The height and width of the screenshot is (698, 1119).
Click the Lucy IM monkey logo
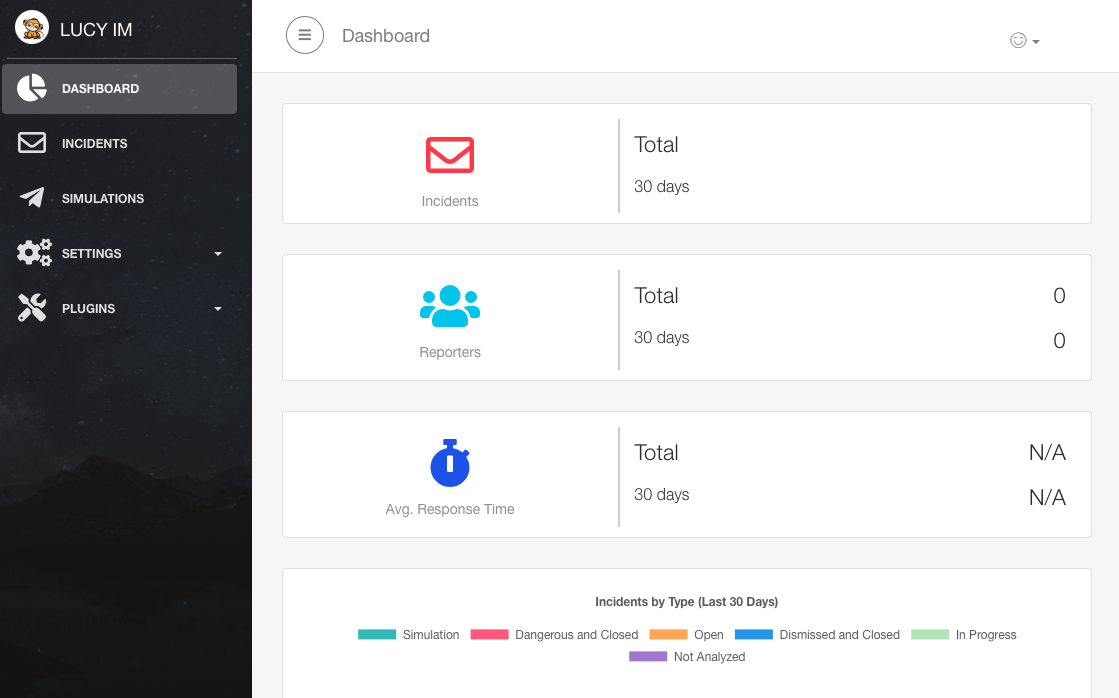(32, 28)
